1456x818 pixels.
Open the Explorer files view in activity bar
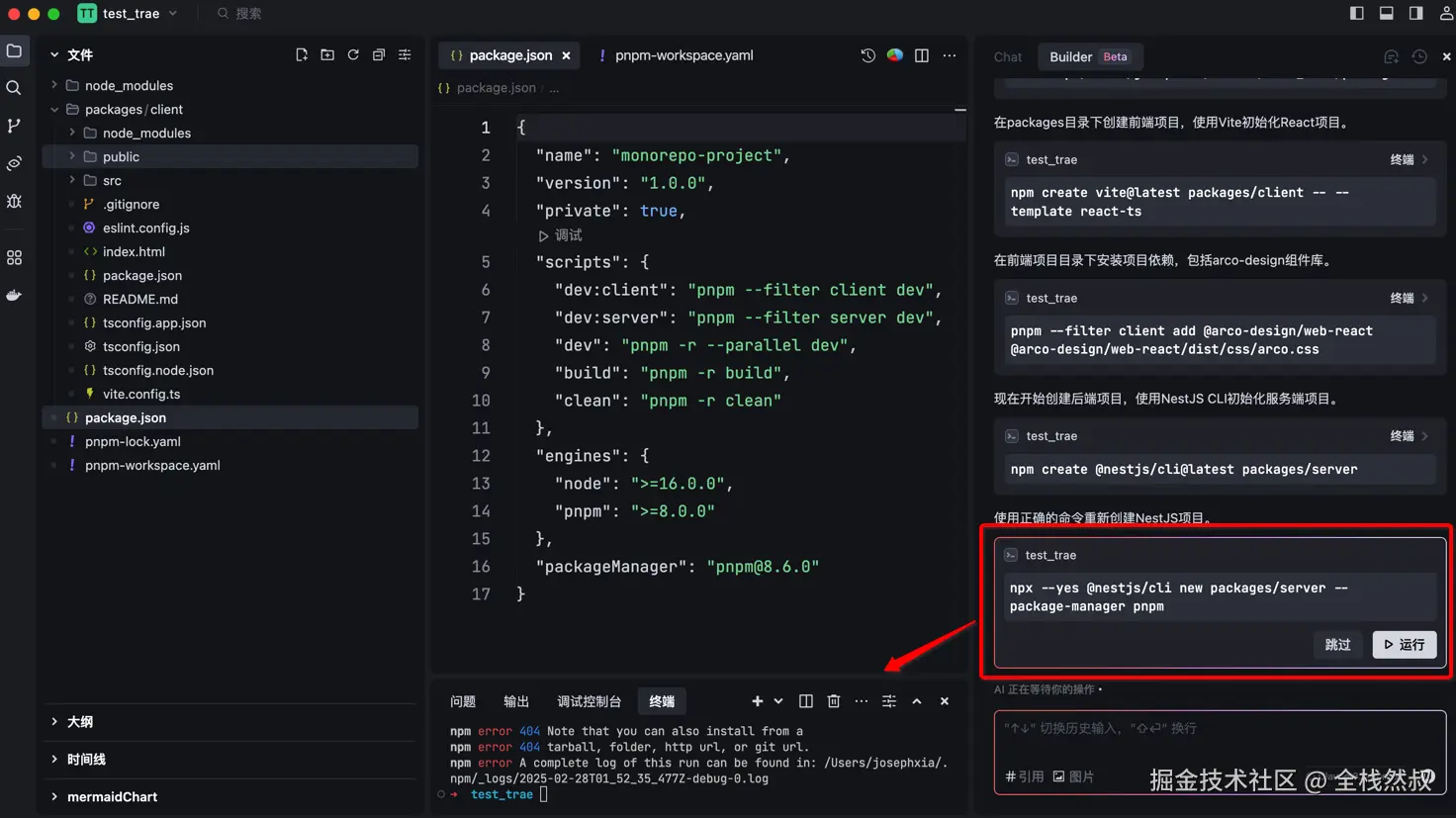pos(14,50)
